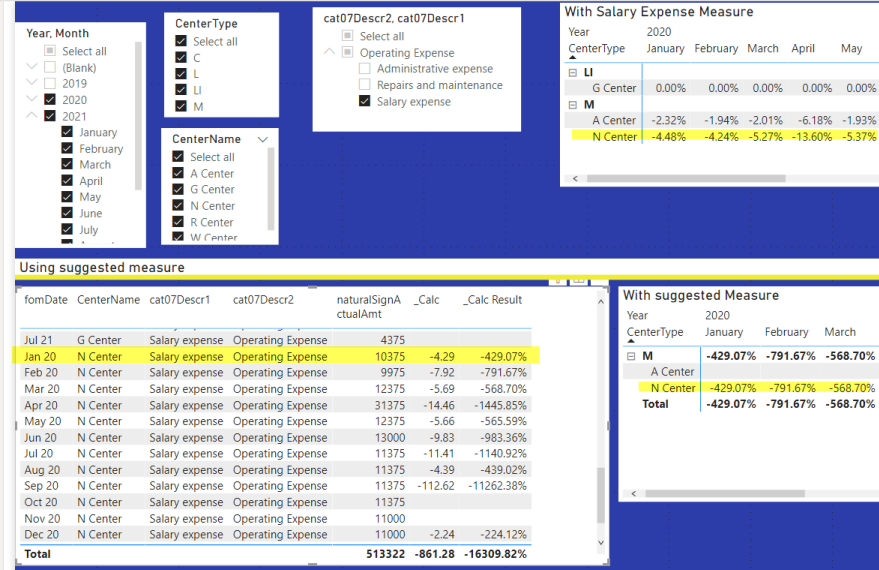This screenshot has height=570, width=879.
Task: Open the CenterName slicer dropdown chevron
Action: (x=263, y=139)
